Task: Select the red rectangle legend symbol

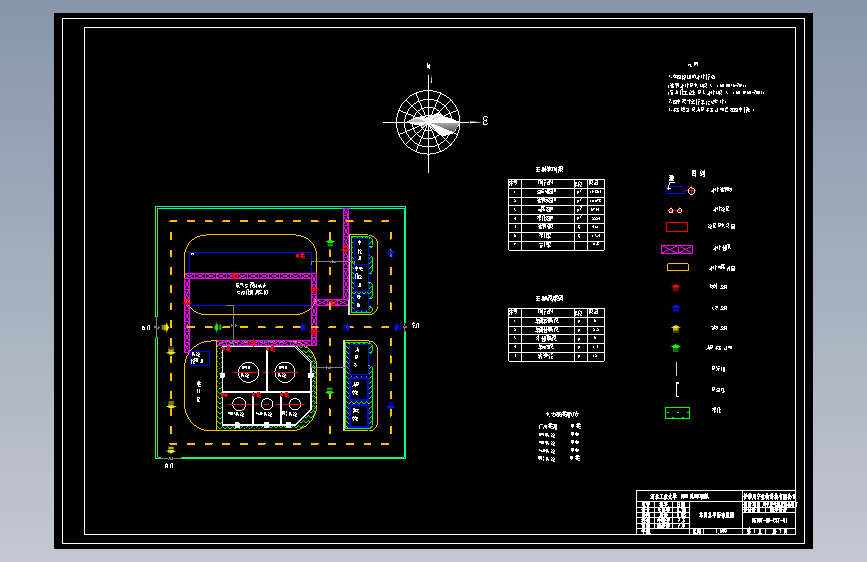Action: click(677, 227)
